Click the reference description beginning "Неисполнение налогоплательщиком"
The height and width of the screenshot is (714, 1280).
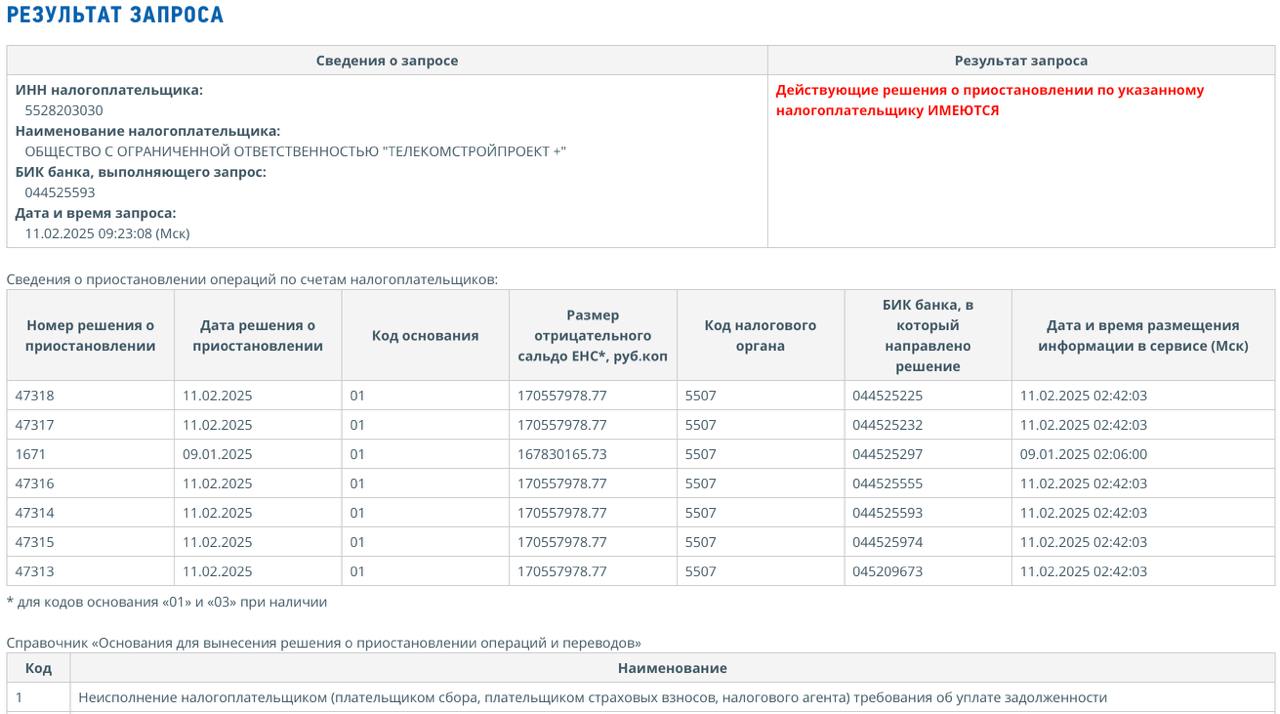tap(592, 697)
